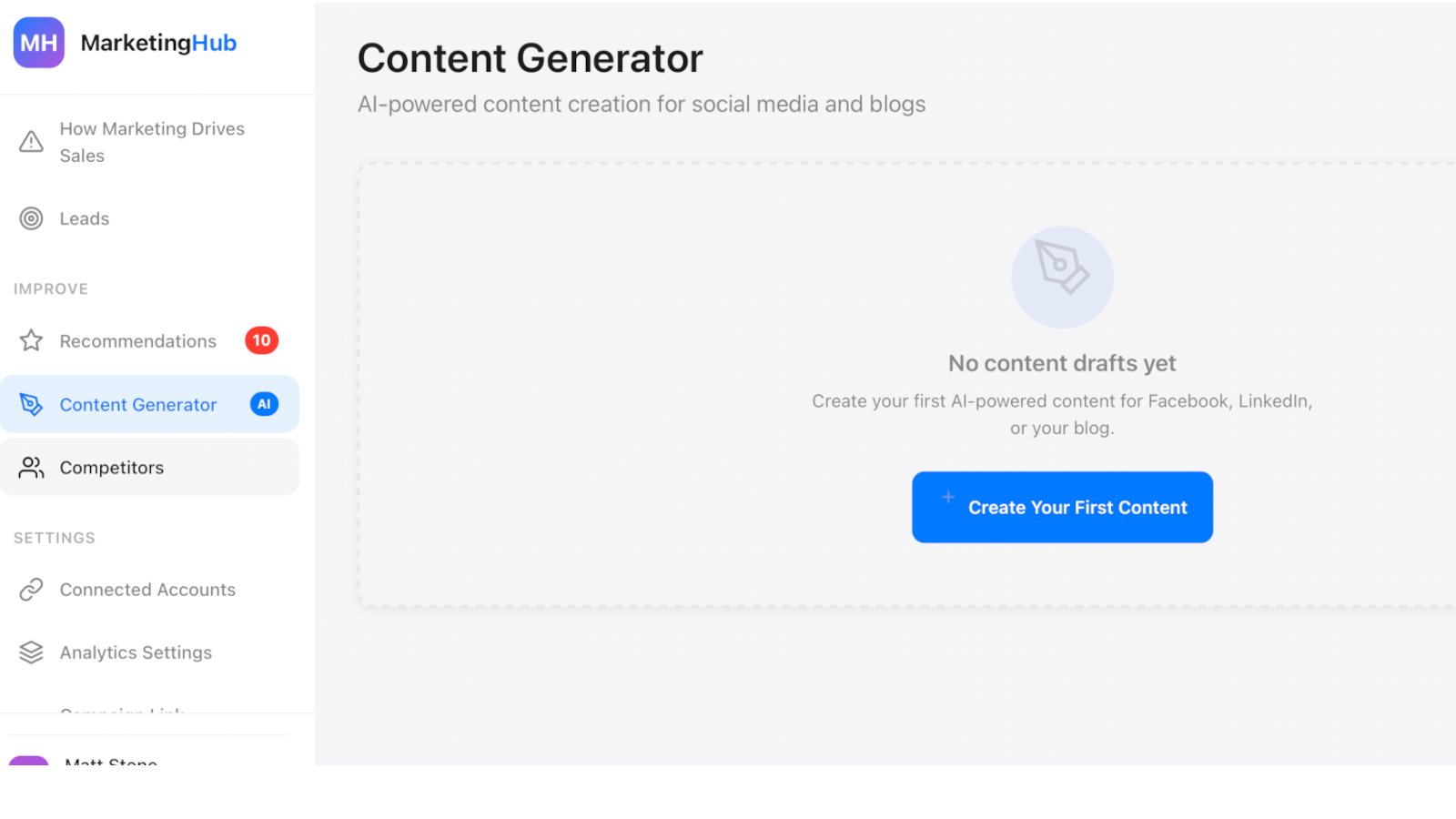
Task: Open Campaign Link settings
Action: pyautogui.click(x=122, y=713)
